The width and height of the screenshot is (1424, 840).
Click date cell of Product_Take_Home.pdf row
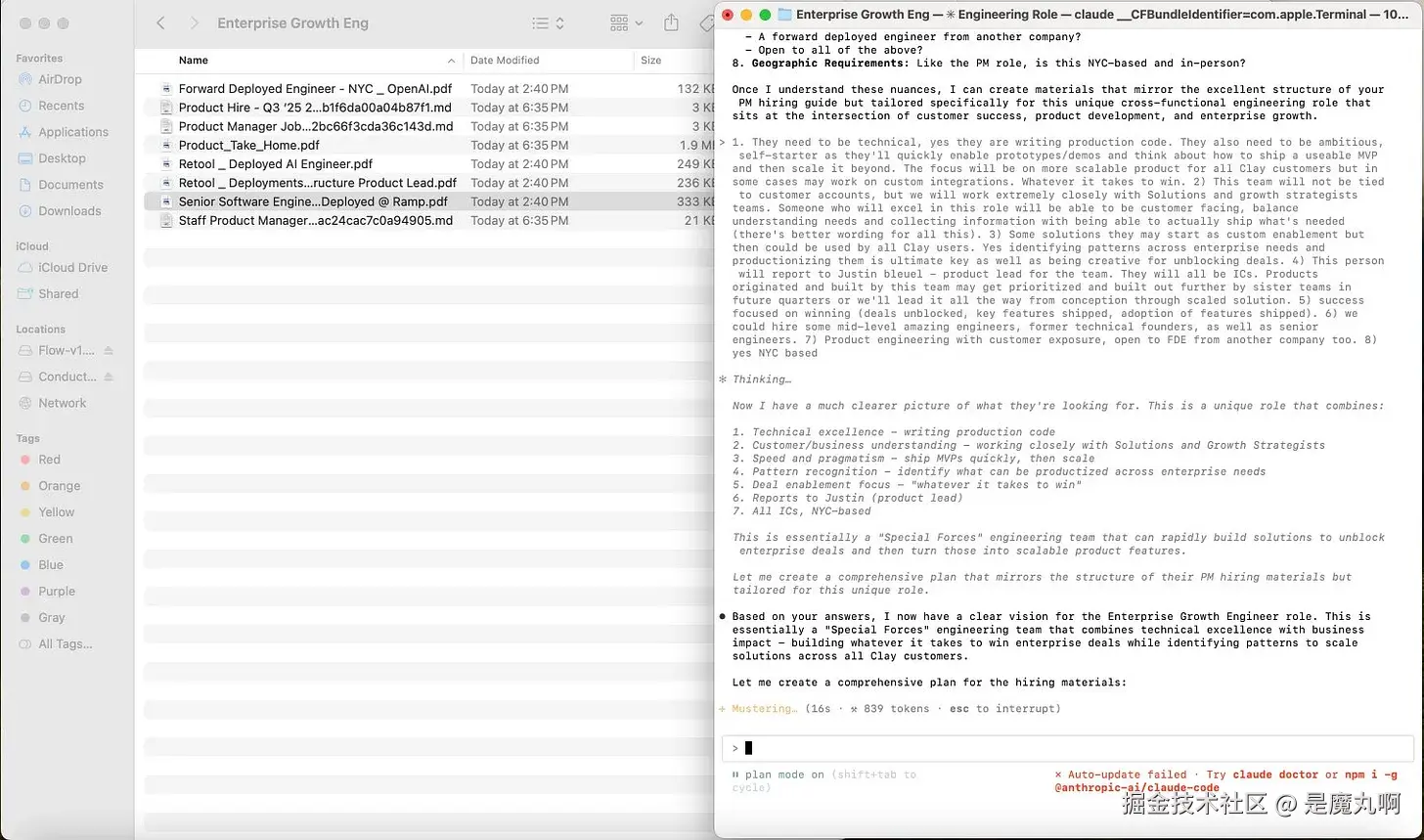(x=519, y=145)
